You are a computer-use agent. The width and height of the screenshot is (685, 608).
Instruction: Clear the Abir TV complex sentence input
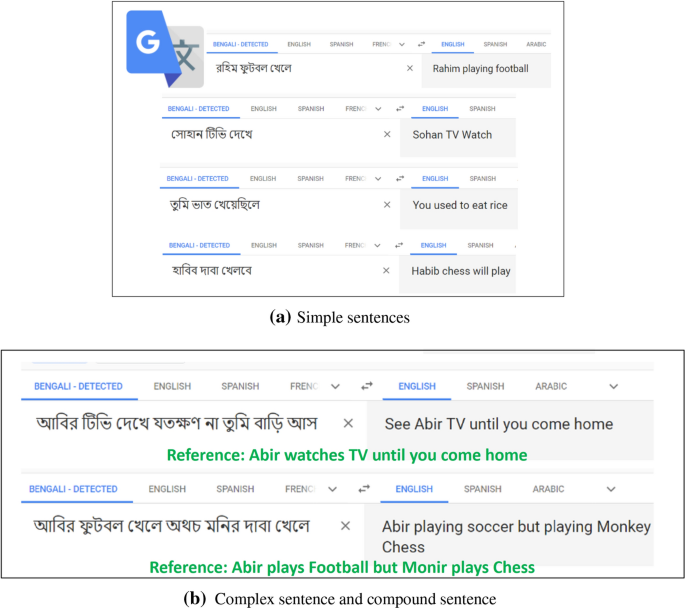(348, 423)
